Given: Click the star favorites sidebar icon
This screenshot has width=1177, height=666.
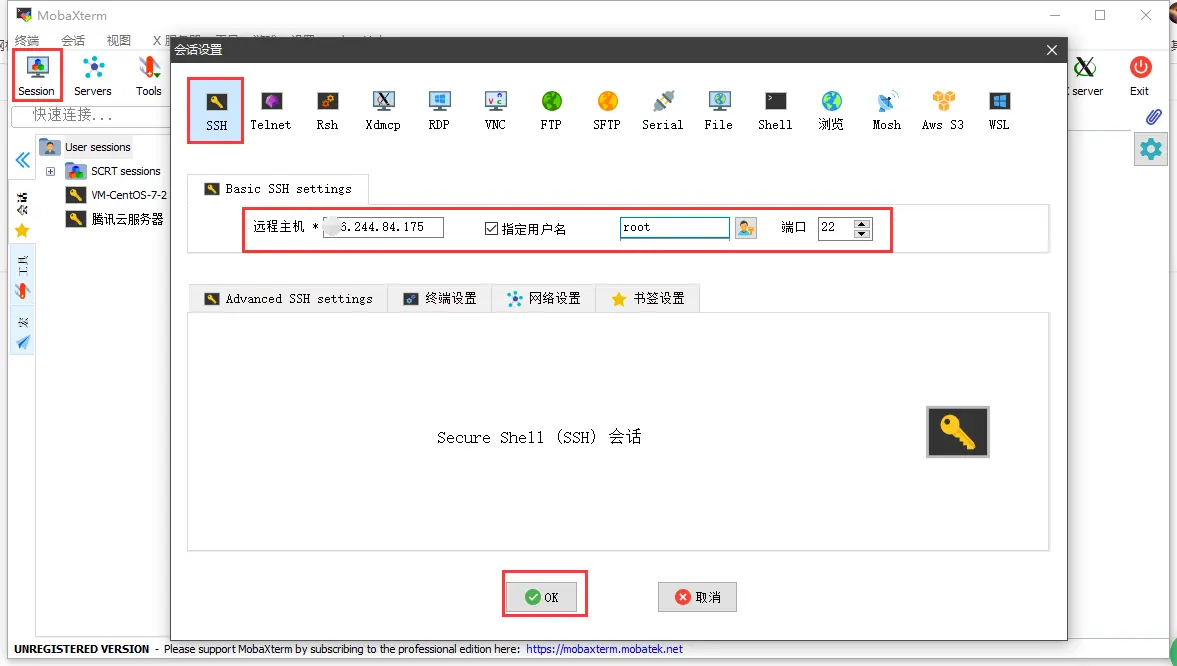Looking at the screenshot, I should [22, 231].
